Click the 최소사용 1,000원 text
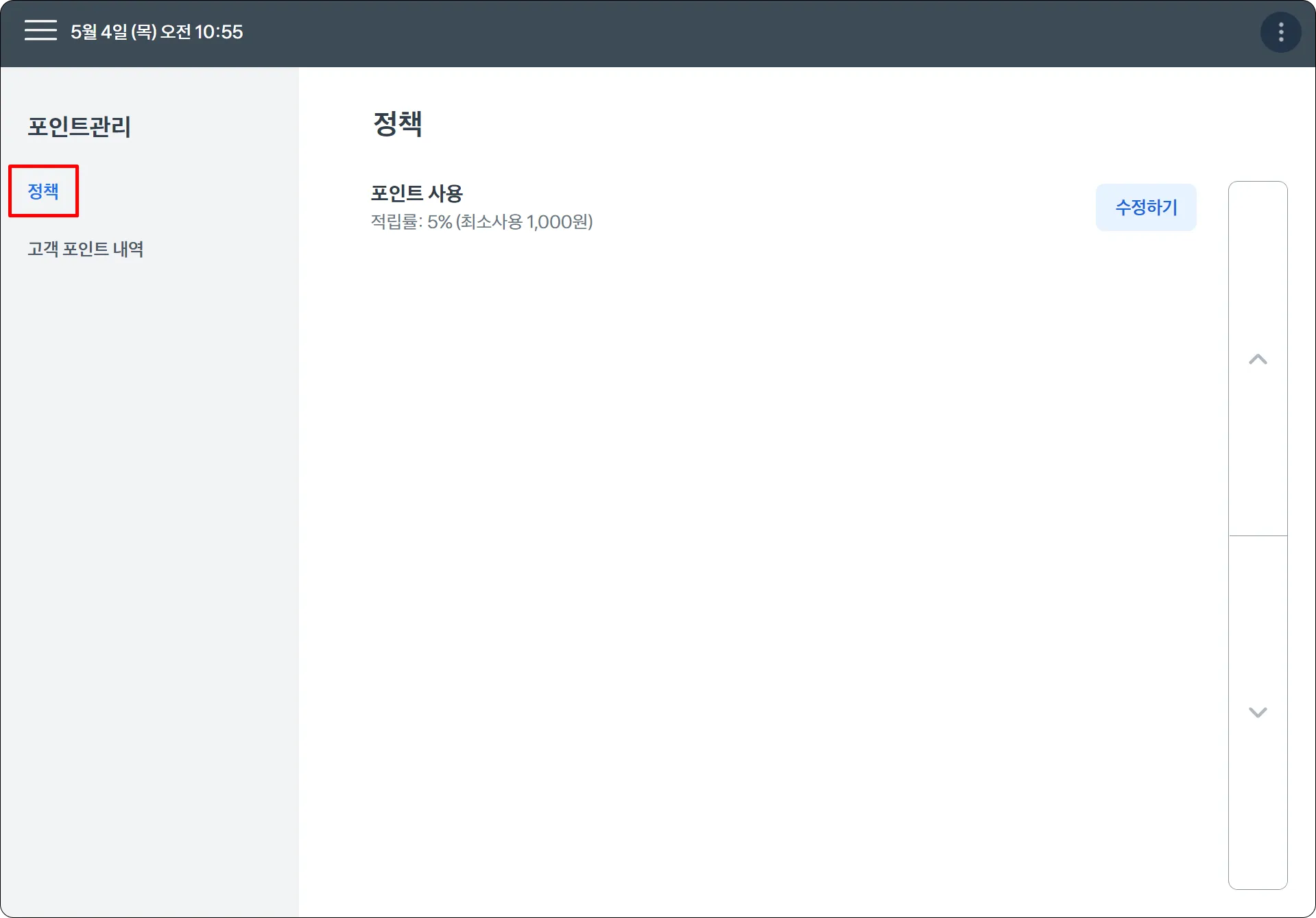Image resolution: width=1316 pixels, height=918 pixels. (525, 222)
